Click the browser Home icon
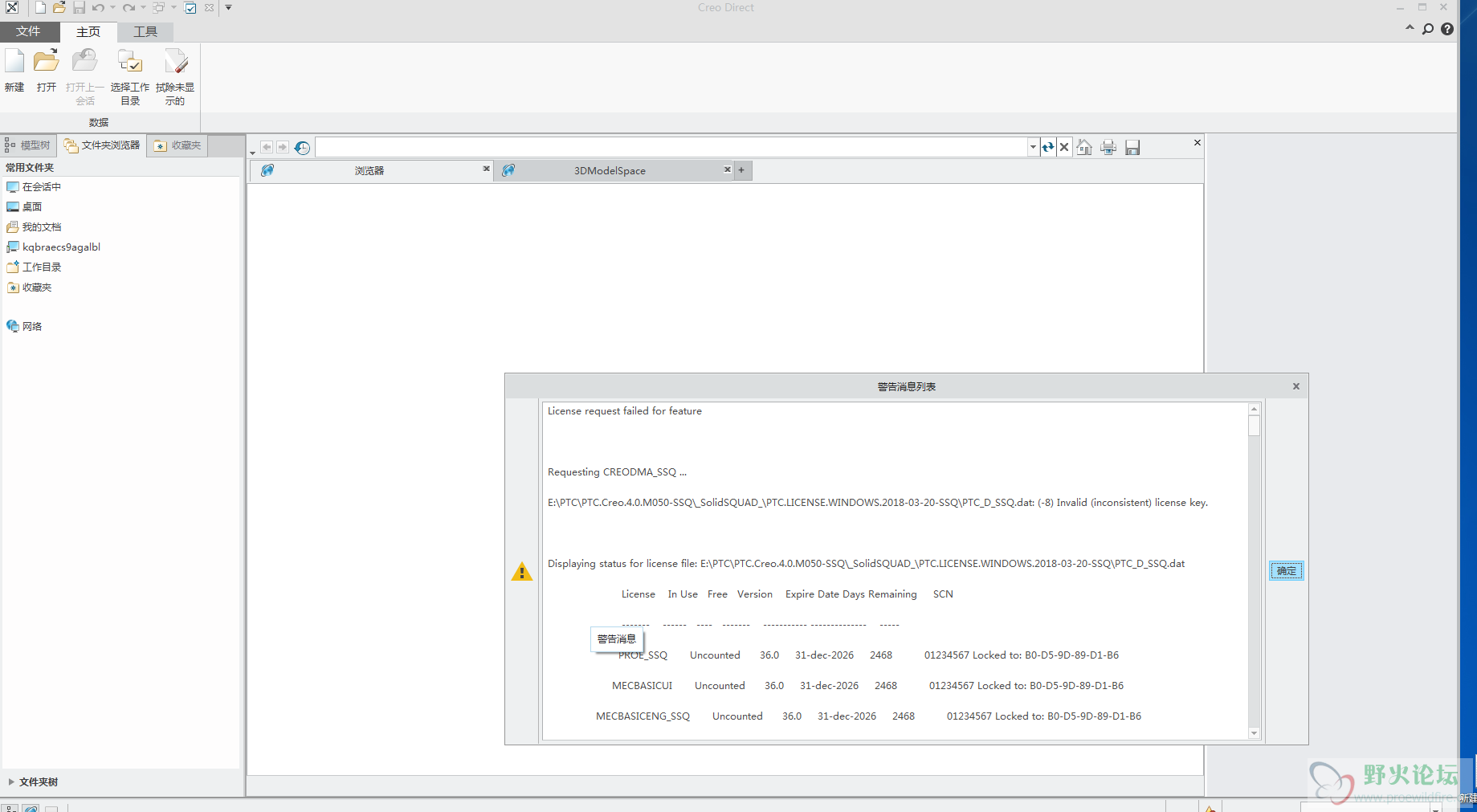1477x812 pixels. [1084, 147]
